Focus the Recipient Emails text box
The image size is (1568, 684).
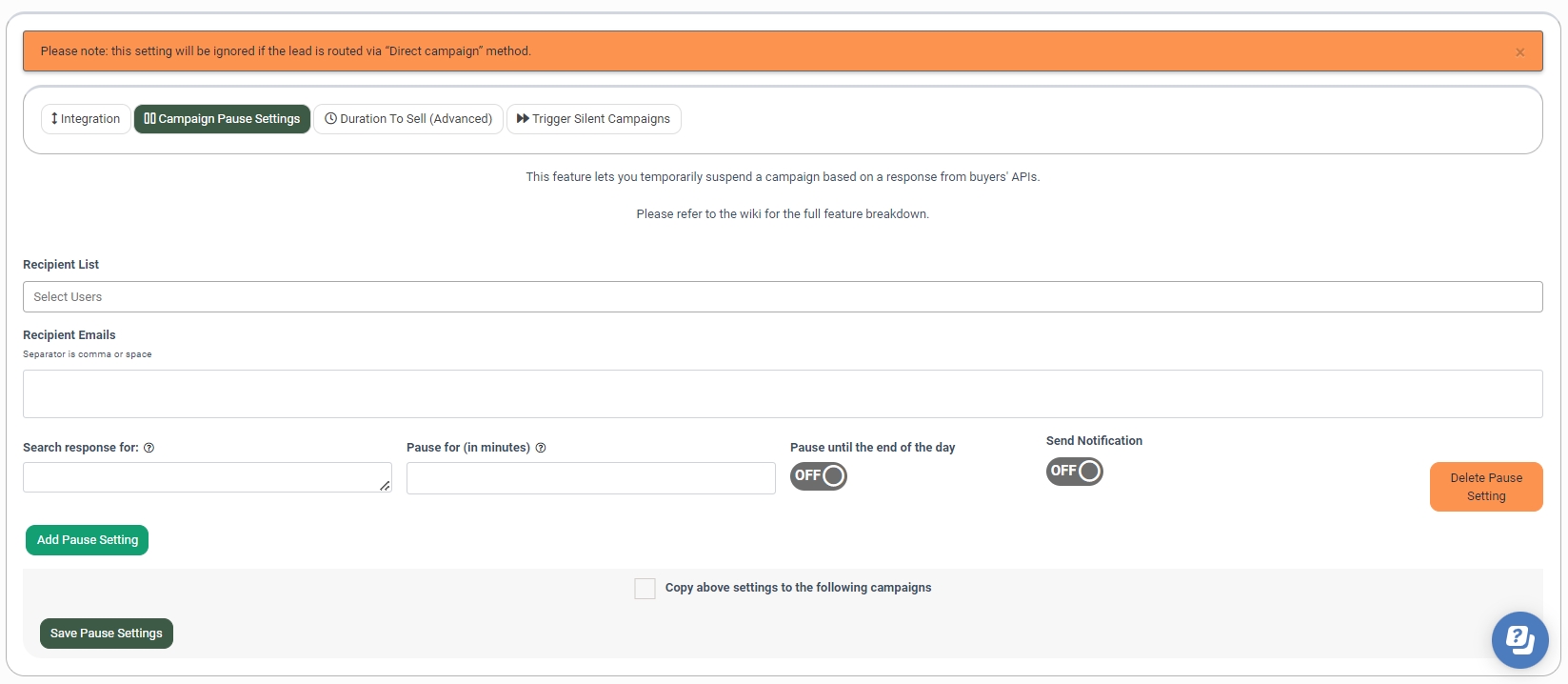point(782,393)
